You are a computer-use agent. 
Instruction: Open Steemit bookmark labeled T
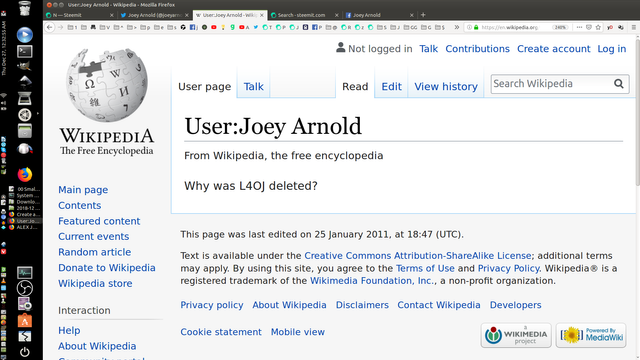[267, 27]
